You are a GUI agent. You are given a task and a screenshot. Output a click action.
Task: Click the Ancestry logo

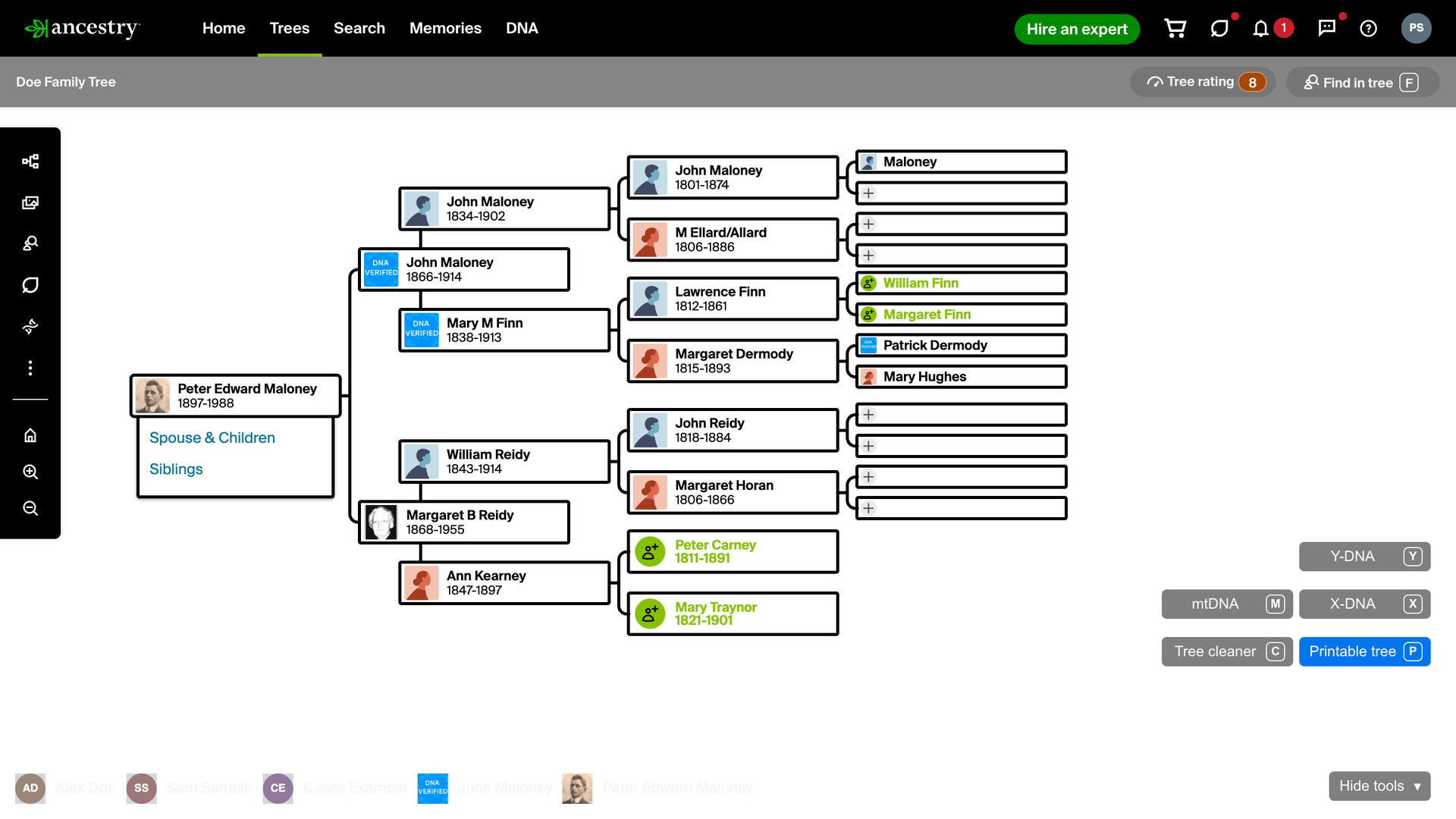pyautogui.click(x=82, y=28)
